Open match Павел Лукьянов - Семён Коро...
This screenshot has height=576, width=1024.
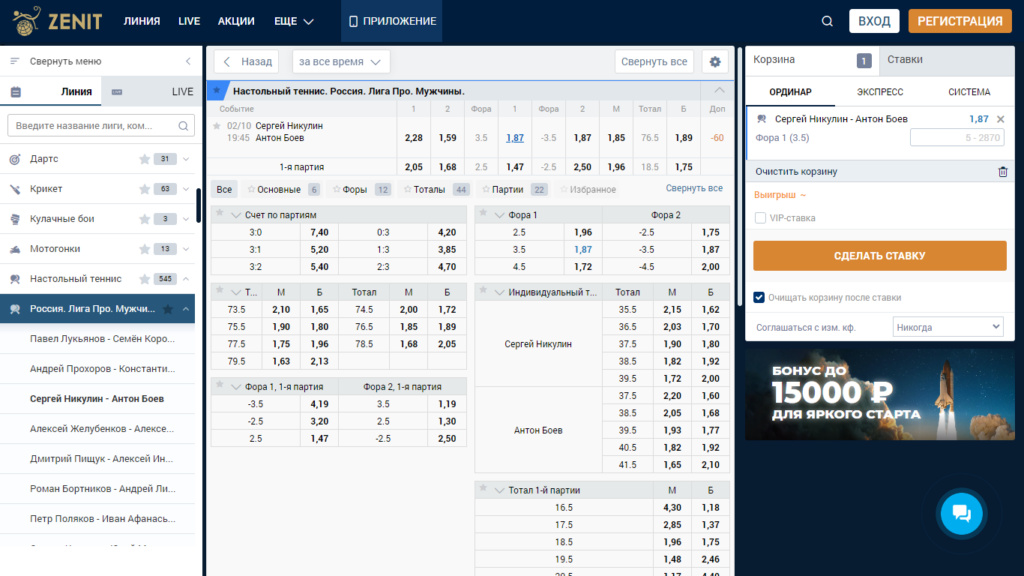102,339
